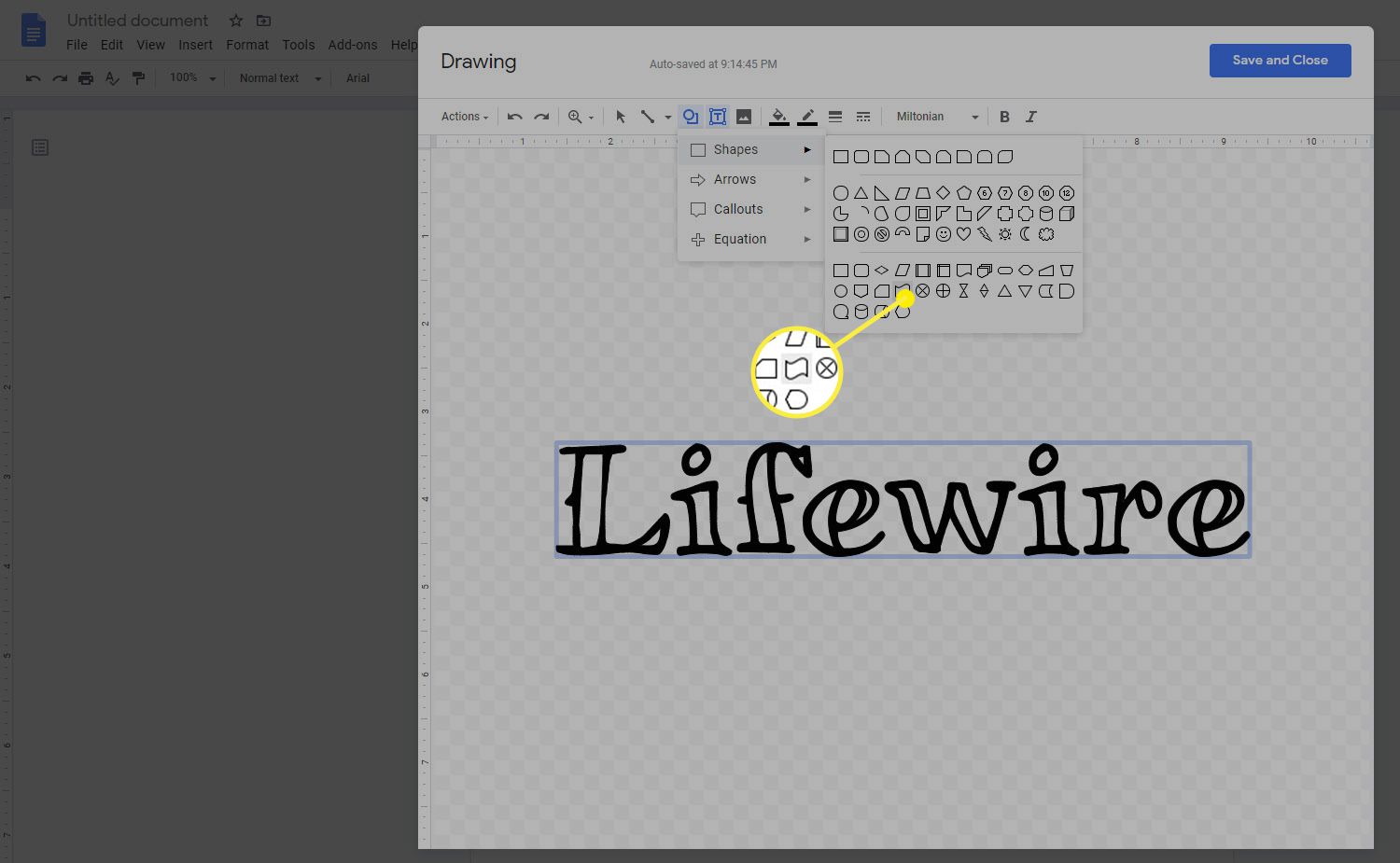Select the sun shape
This screenshot has width=1400, height=863.
coord(1005,234)
